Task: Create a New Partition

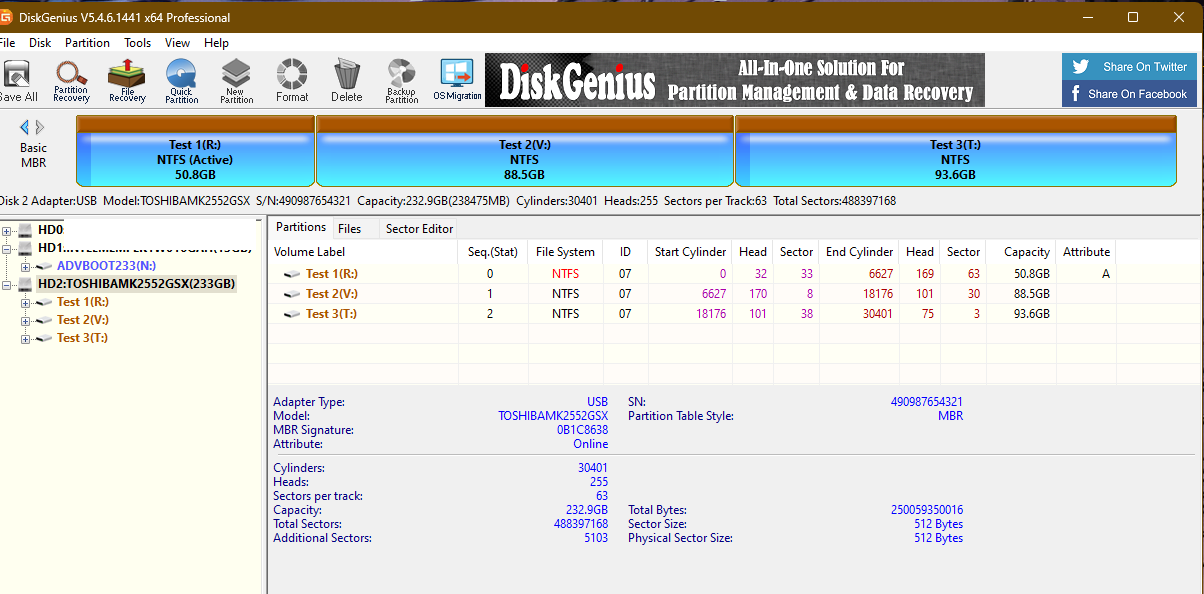Action: [236, 81]
